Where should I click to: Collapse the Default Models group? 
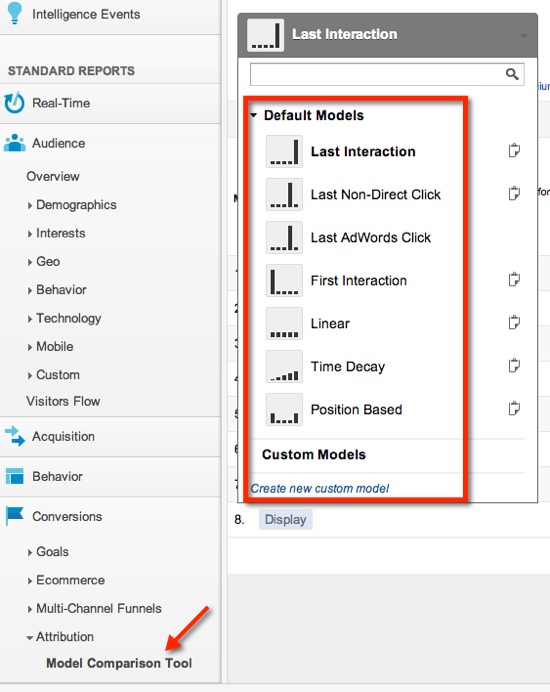253,116
